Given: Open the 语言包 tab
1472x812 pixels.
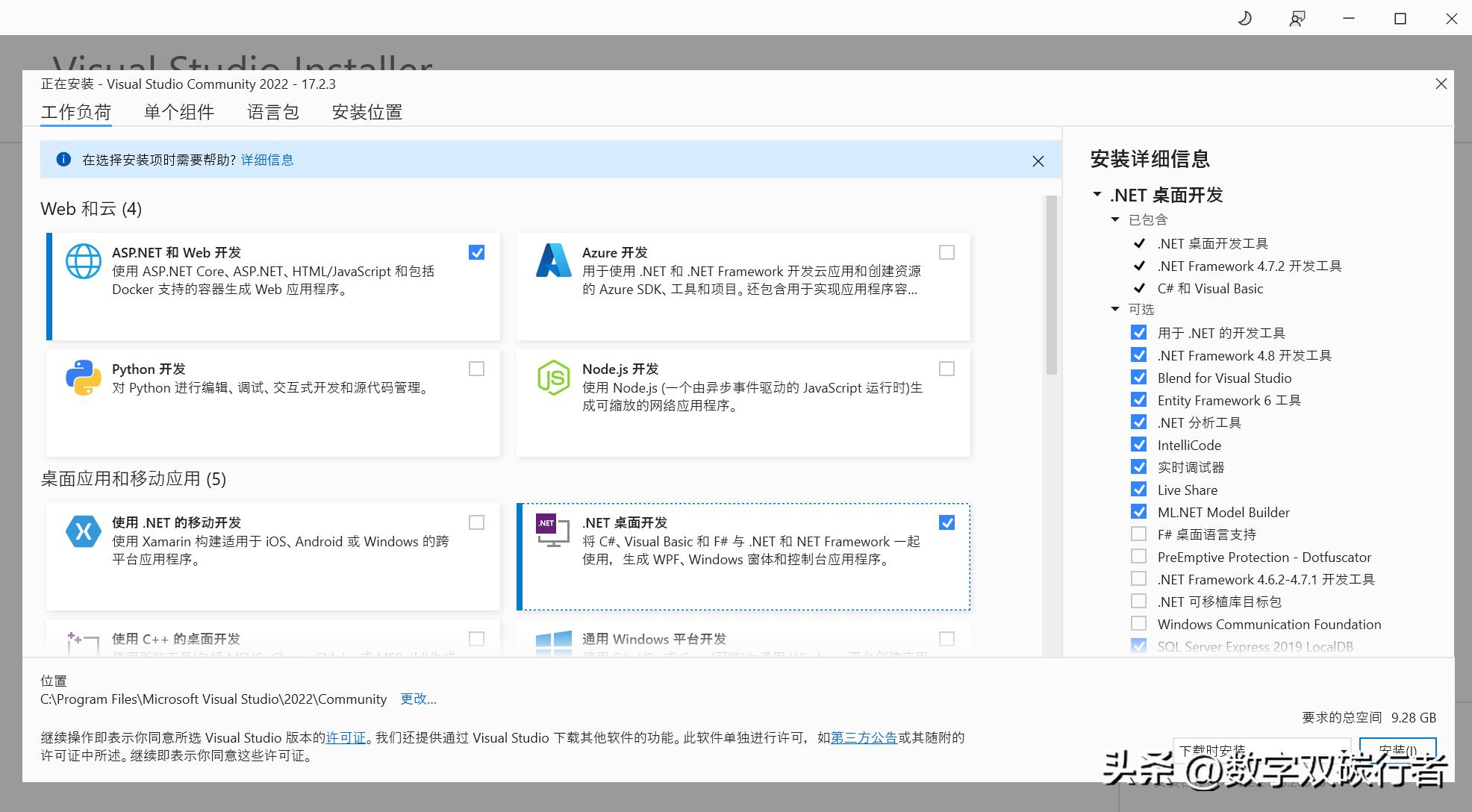Looking at the screenshot, I should [273, 112].
